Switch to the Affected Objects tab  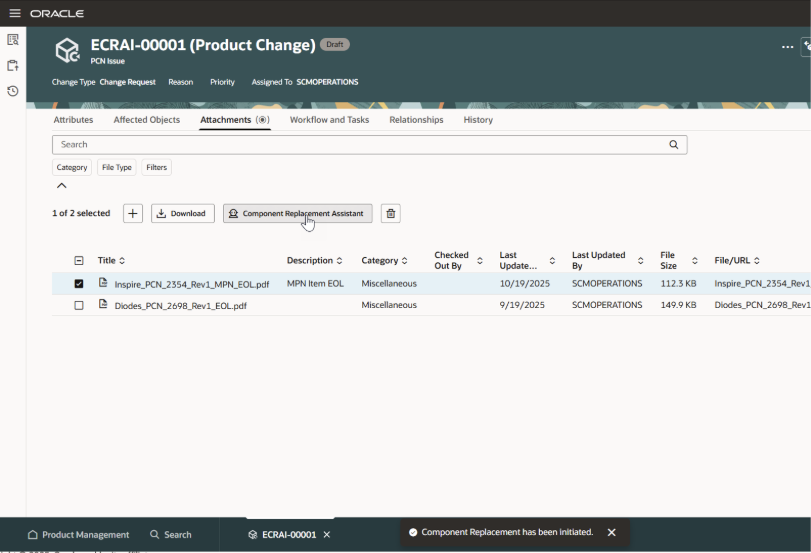click(147, 120)
